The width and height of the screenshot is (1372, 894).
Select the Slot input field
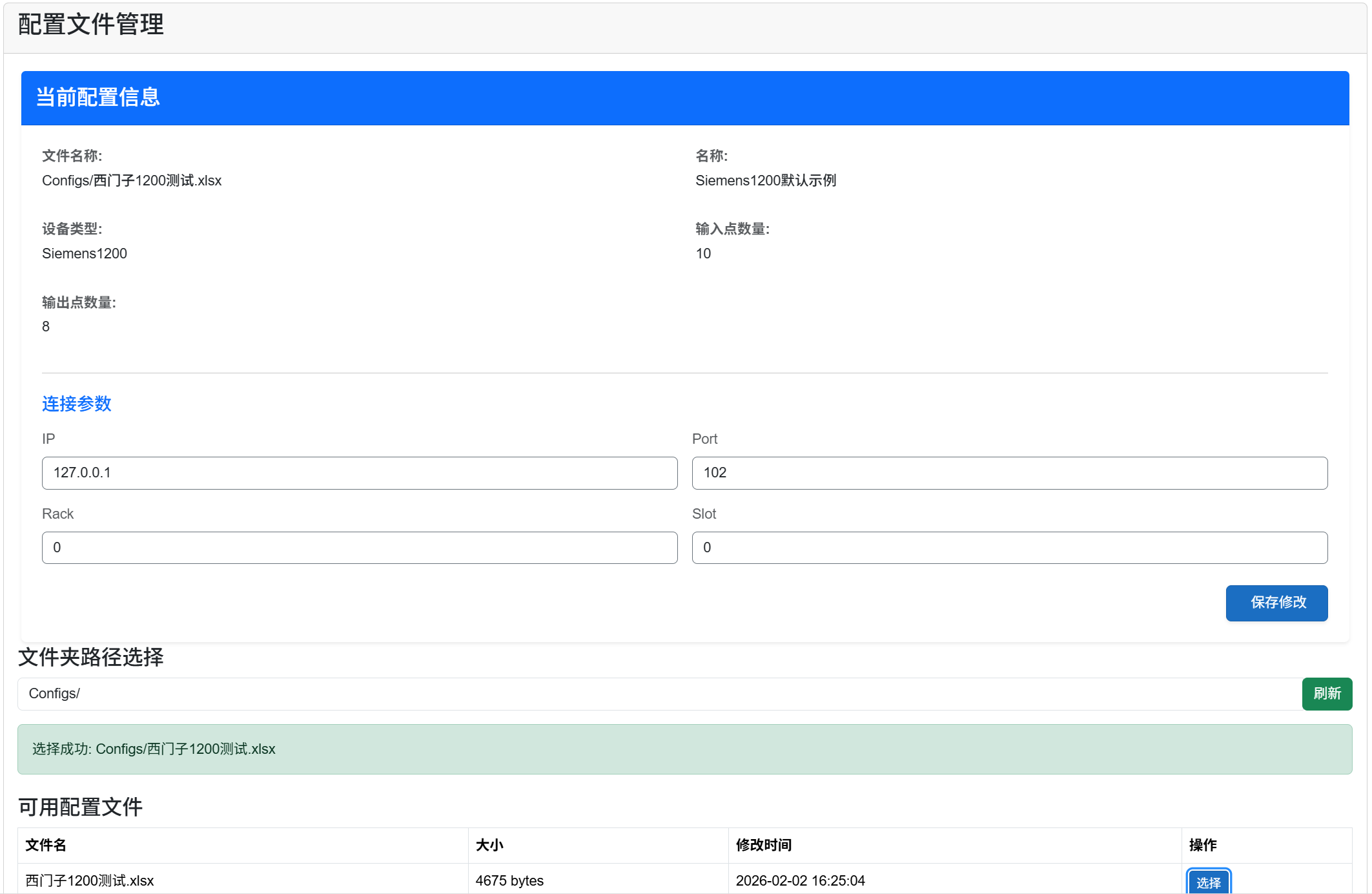point(1009,548)
